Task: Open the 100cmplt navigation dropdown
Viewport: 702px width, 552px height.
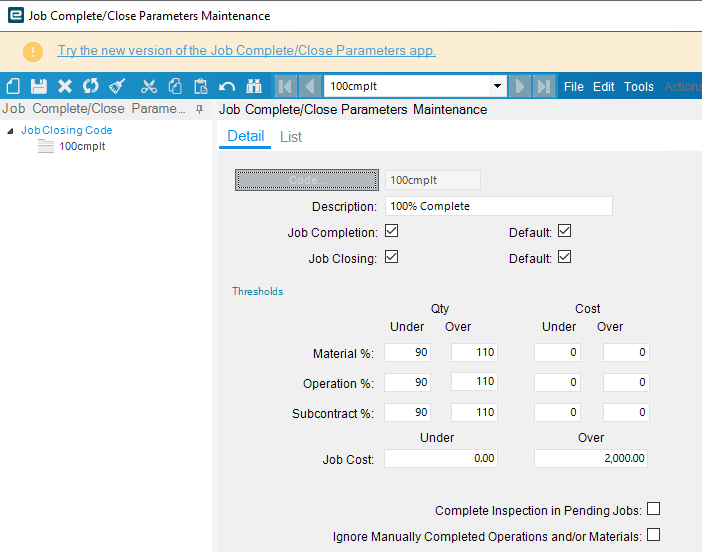Action: pos(497,86)
